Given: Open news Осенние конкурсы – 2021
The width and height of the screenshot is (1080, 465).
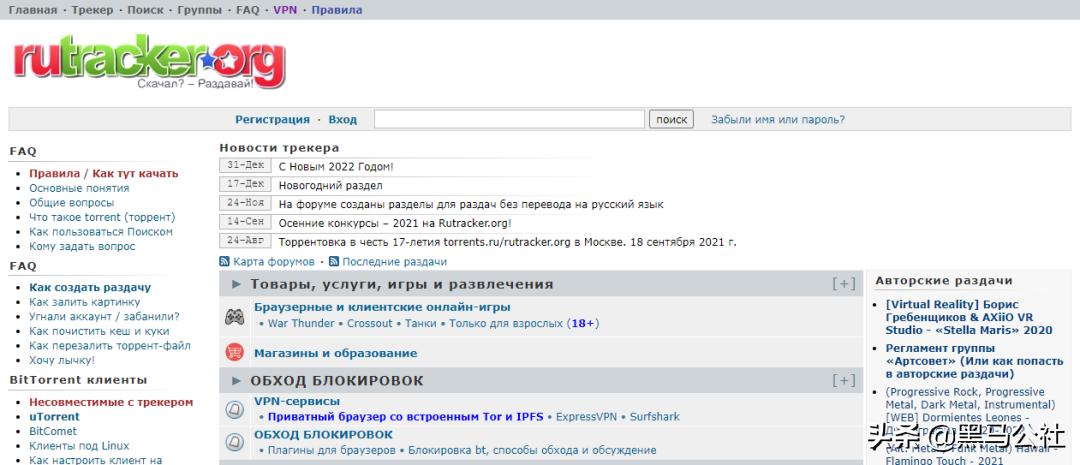Looking at the screenshot, I should (x=395, y=223).
